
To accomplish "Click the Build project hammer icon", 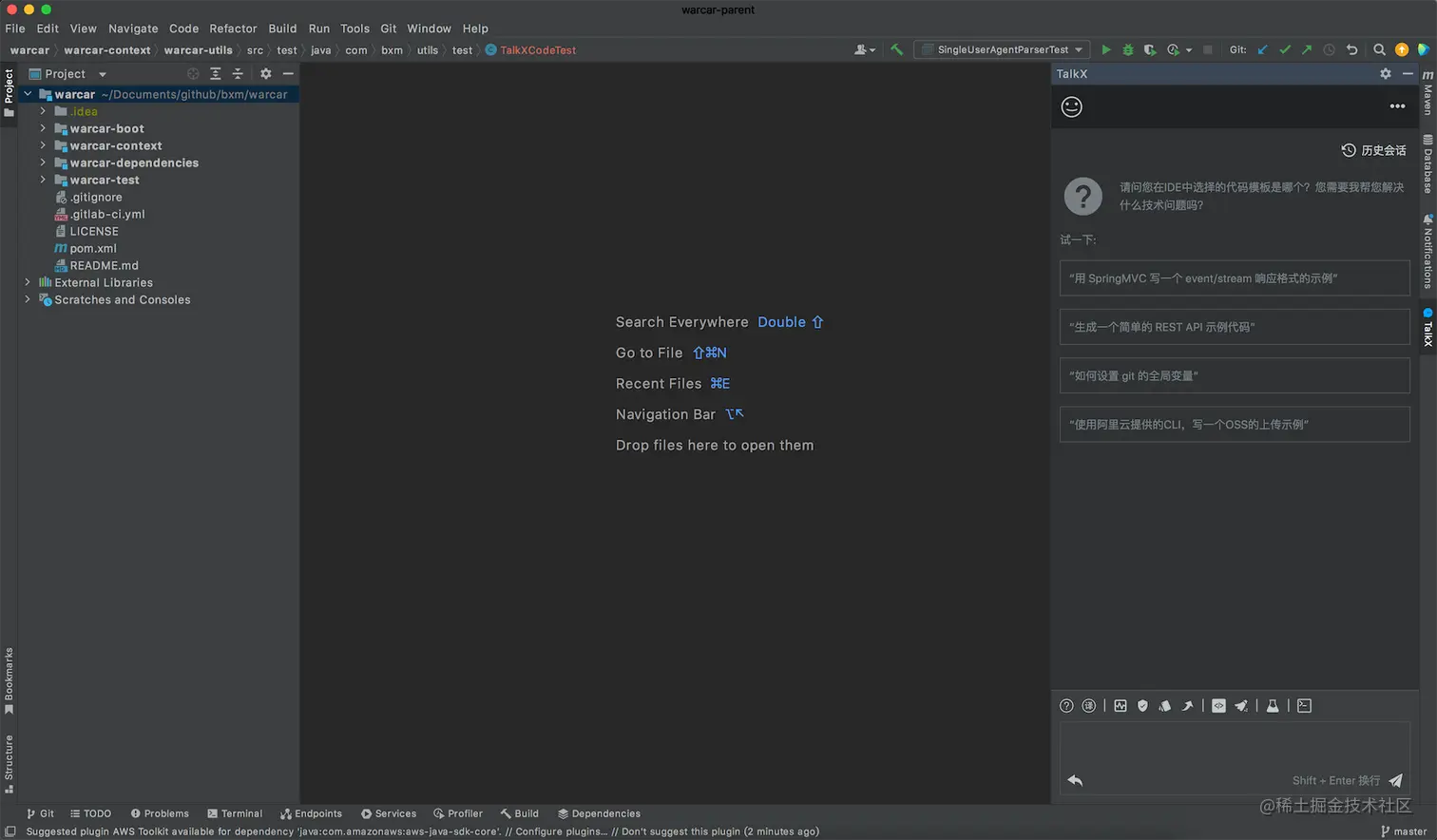I will 896,49.
